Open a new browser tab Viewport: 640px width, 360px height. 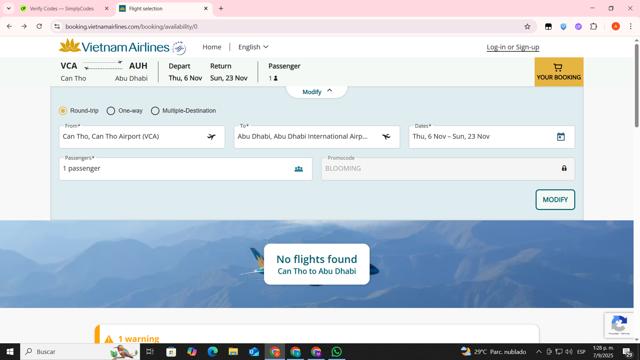[221, 8]
